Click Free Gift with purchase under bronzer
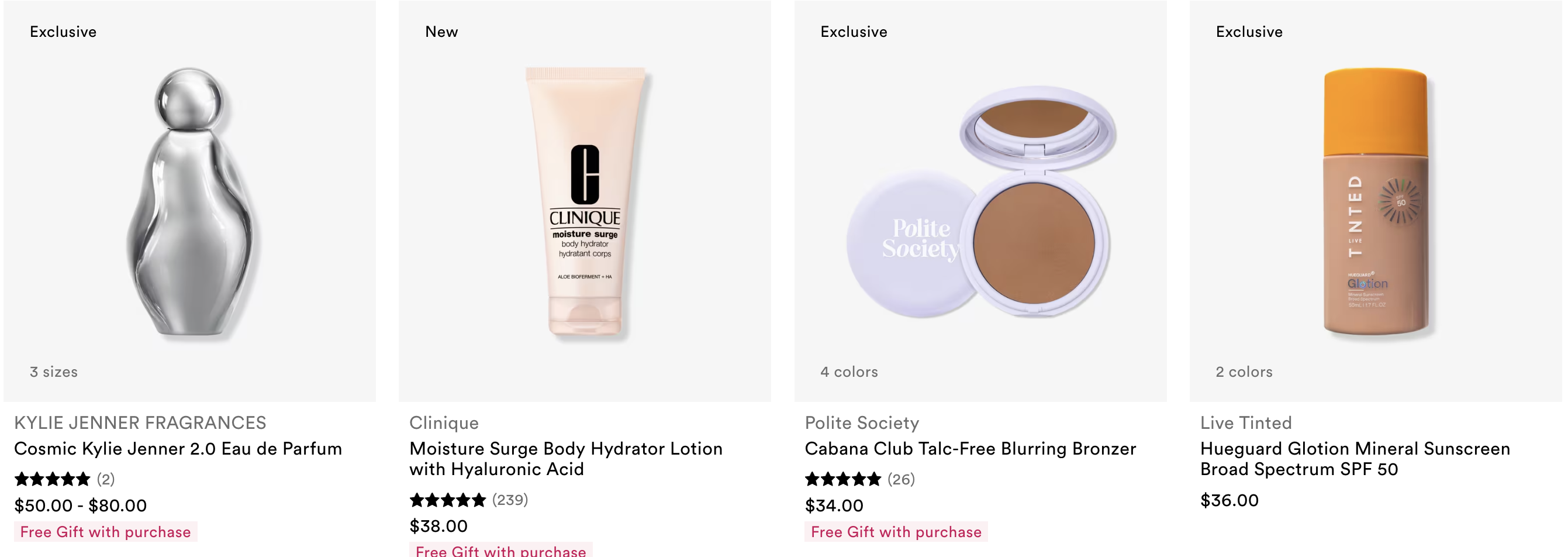 point(896,531)
